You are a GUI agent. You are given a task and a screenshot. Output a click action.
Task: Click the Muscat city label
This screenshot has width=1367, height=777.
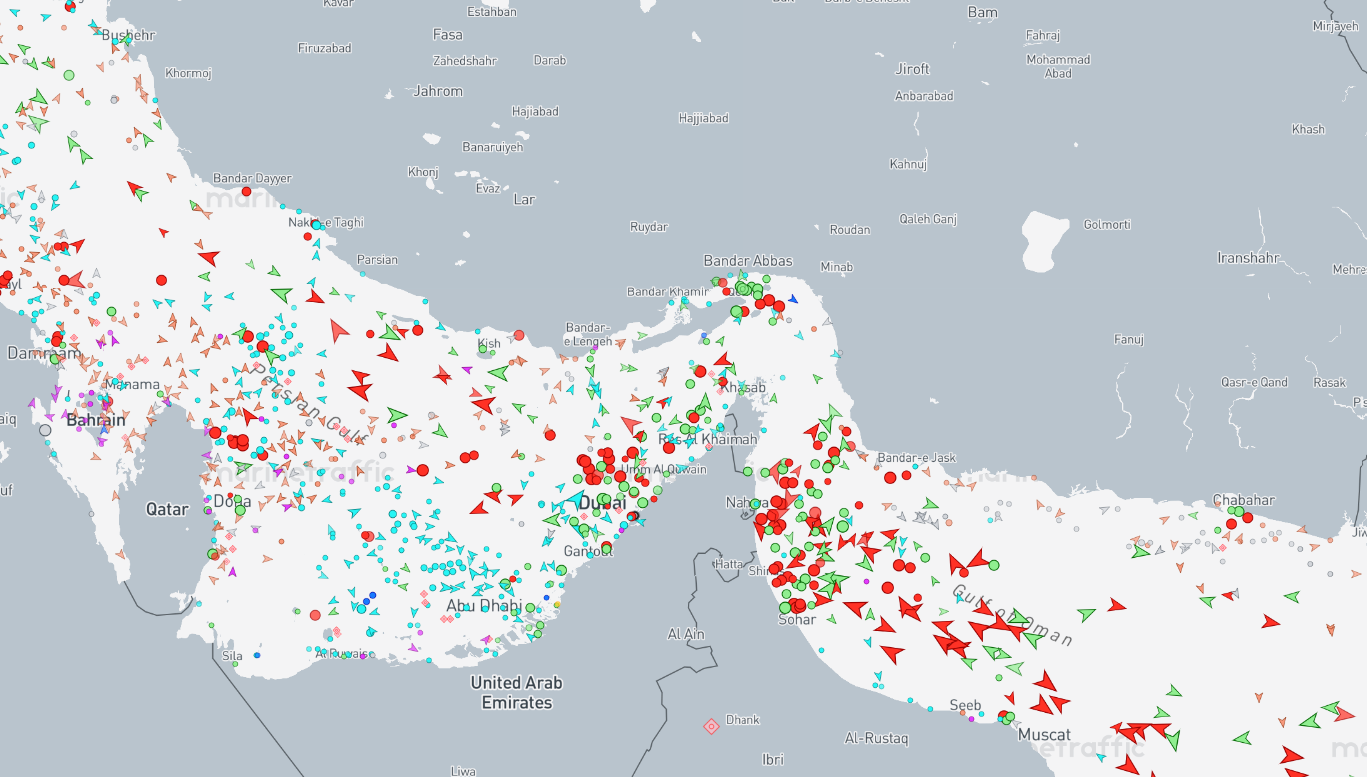point(1044,734)
